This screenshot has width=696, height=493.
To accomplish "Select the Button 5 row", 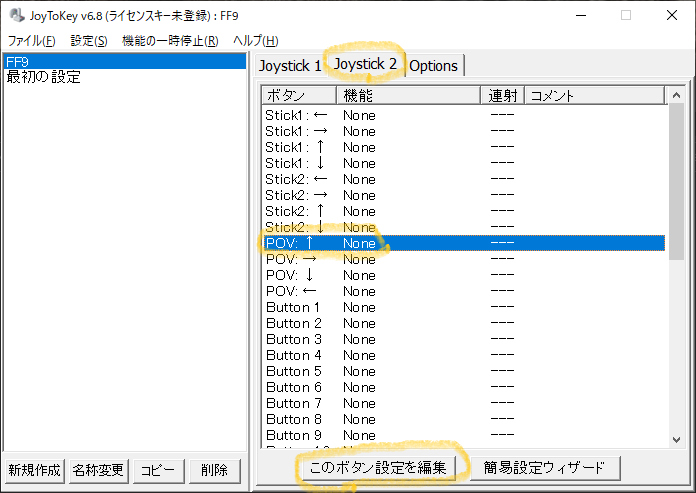I will click(465, 371).
